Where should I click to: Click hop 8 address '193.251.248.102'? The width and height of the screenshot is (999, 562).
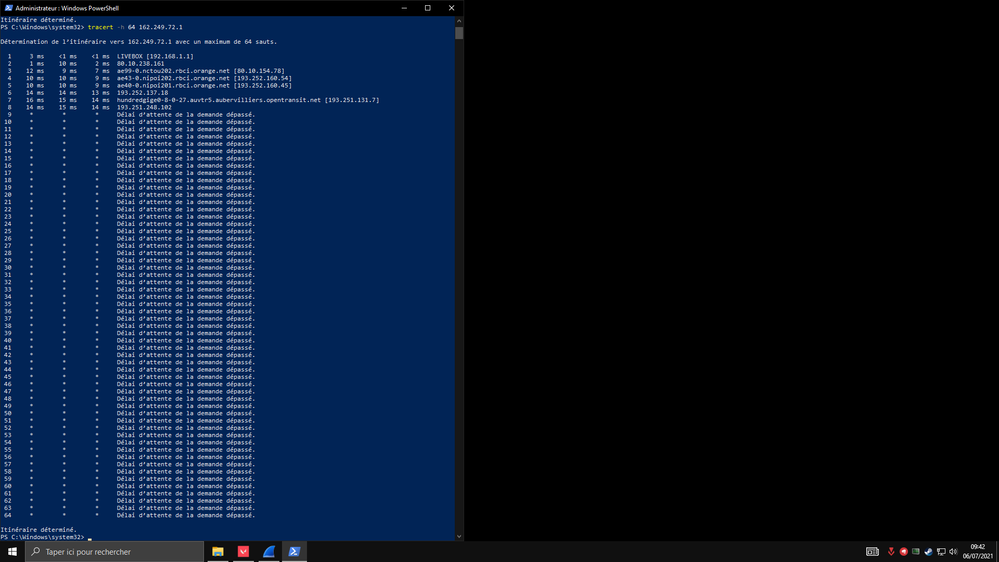(x=144, y=108)
